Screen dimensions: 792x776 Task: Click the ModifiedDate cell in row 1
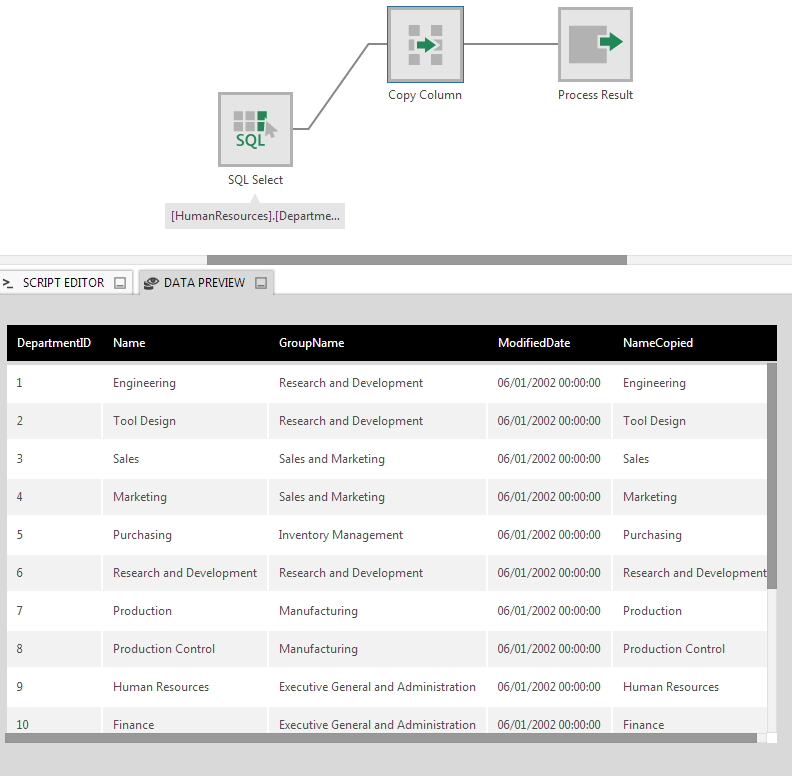pos(549,383)
